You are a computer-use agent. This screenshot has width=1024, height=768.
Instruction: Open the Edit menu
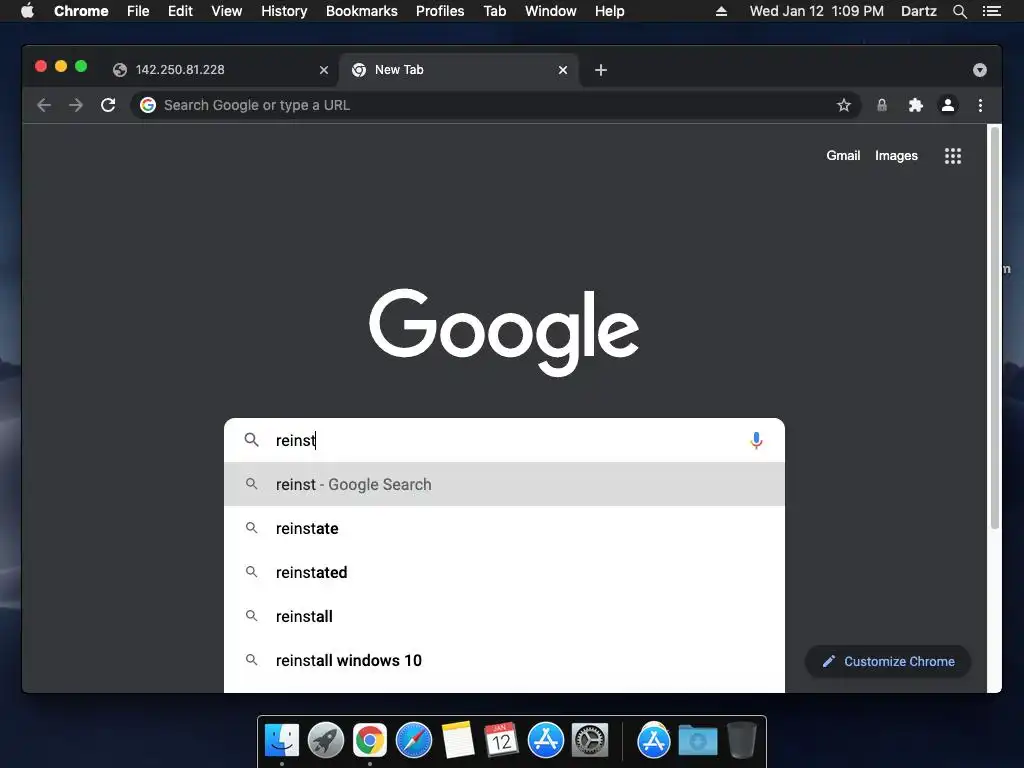pyautogui.click(x=180, y=11)
